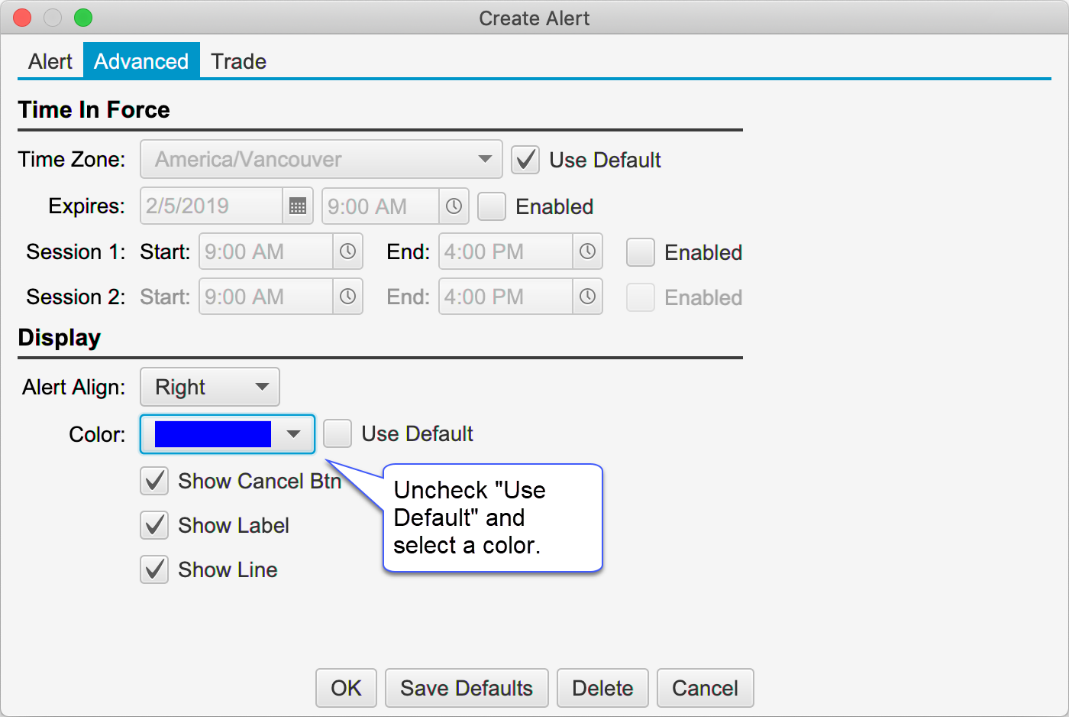Click Session 1 Start time clock icon
The height and width of the screenshot is (717, 1069).
pyautogui.click(x=348, y=252)
